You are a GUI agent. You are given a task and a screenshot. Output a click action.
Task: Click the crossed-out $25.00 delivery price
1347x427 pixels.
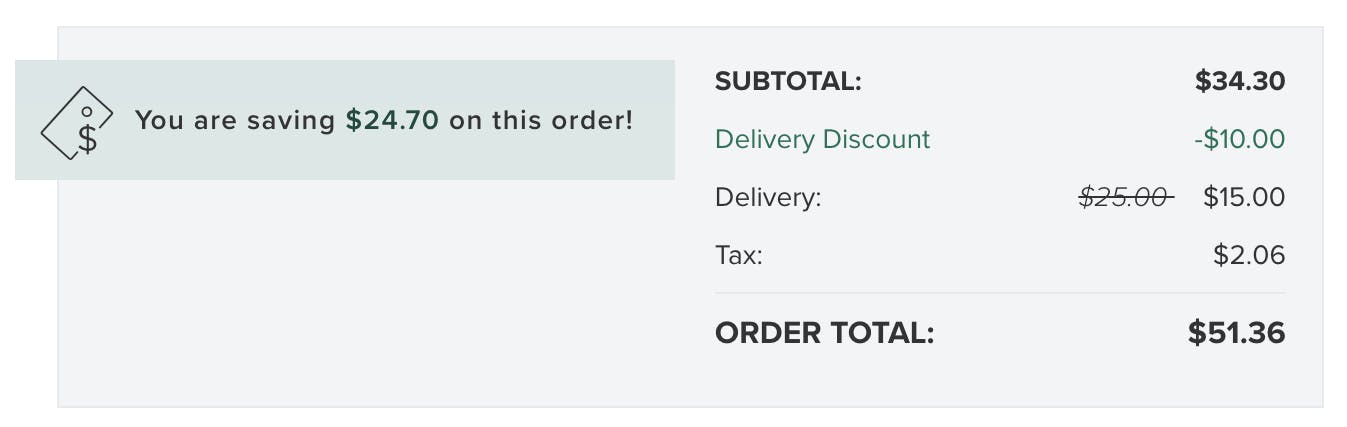1125,198
